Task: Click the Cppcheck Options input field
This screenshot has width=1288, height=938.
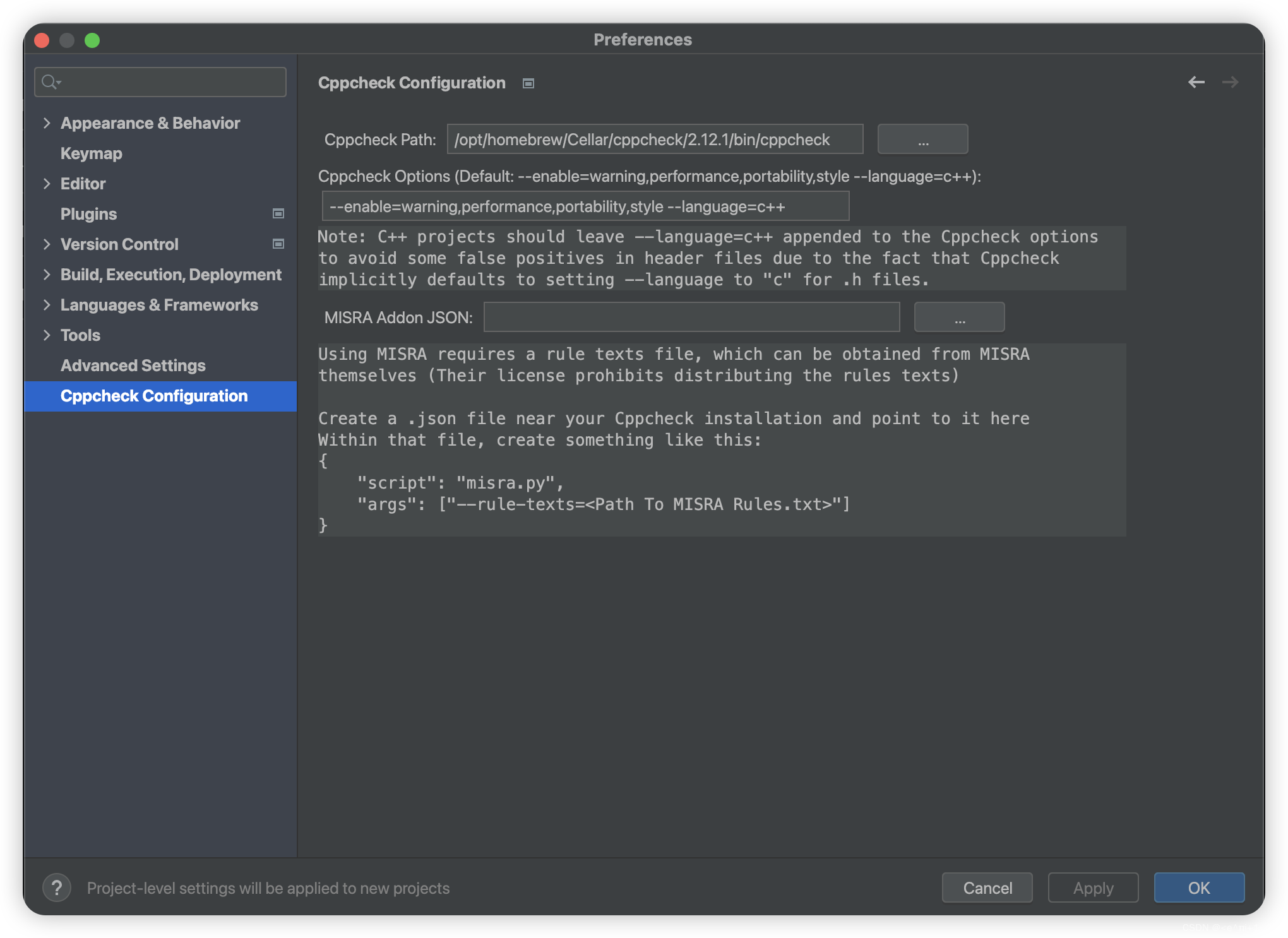Action: [x=586, y=206]
